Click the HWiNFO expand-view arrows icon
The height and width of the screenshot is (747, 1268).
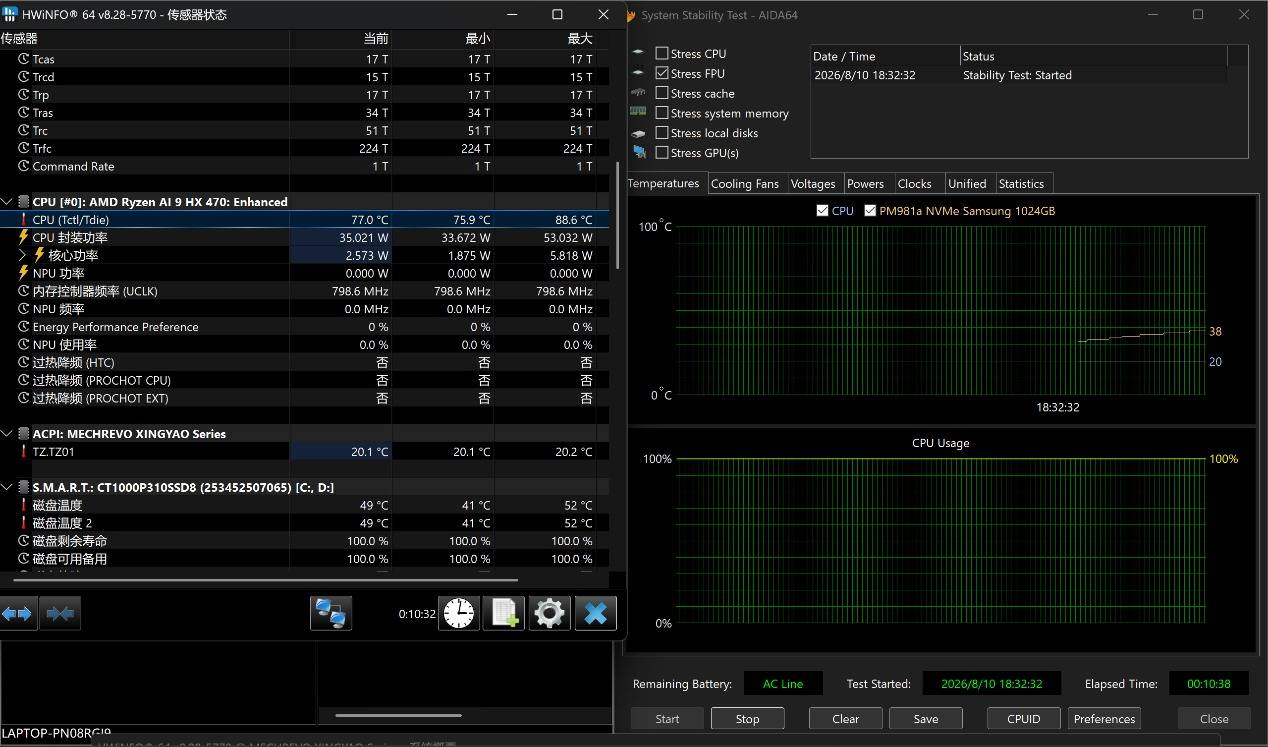tap(17, 613)
